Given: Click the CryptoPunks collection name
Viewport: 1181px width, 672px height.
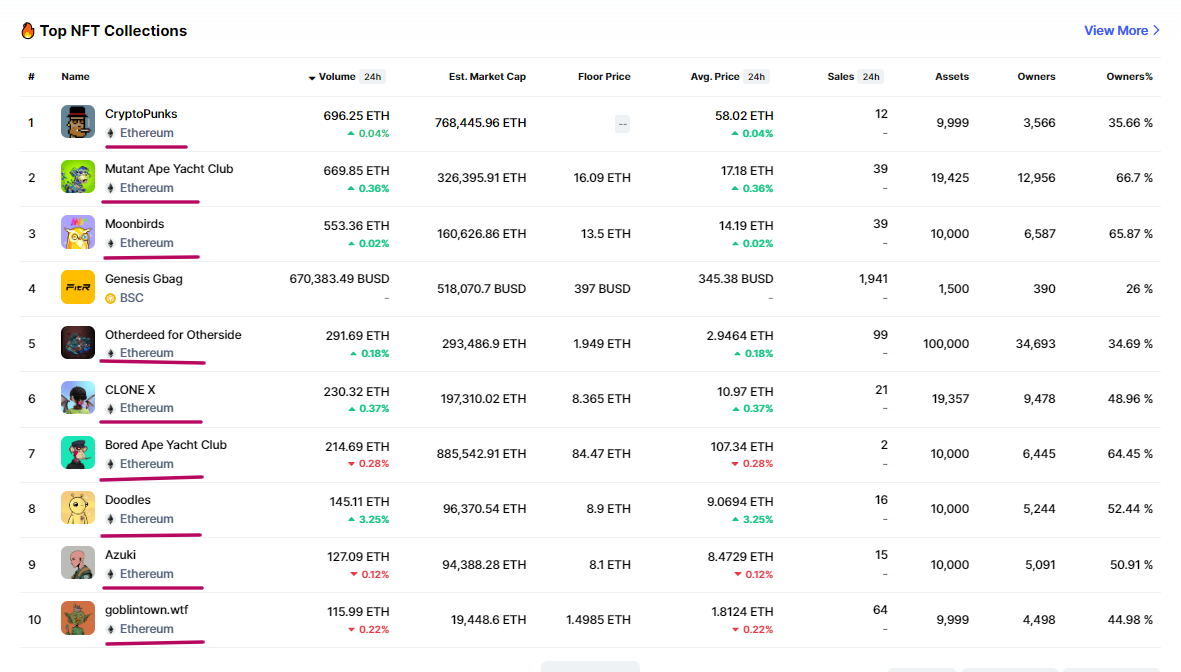Looking at the screenshot, I should [x=141, y=114].
